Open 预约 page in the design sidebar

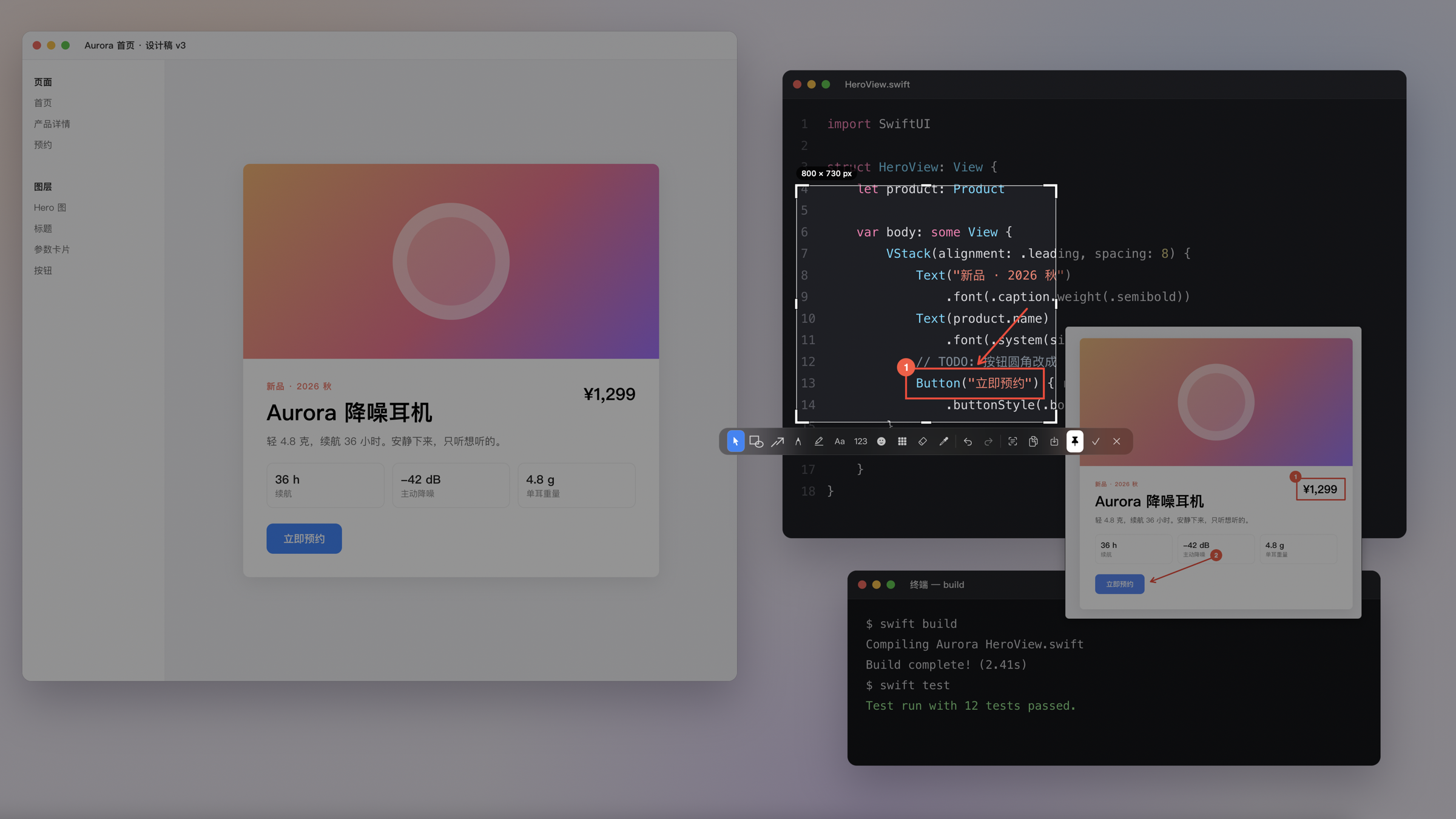[43, 145]
